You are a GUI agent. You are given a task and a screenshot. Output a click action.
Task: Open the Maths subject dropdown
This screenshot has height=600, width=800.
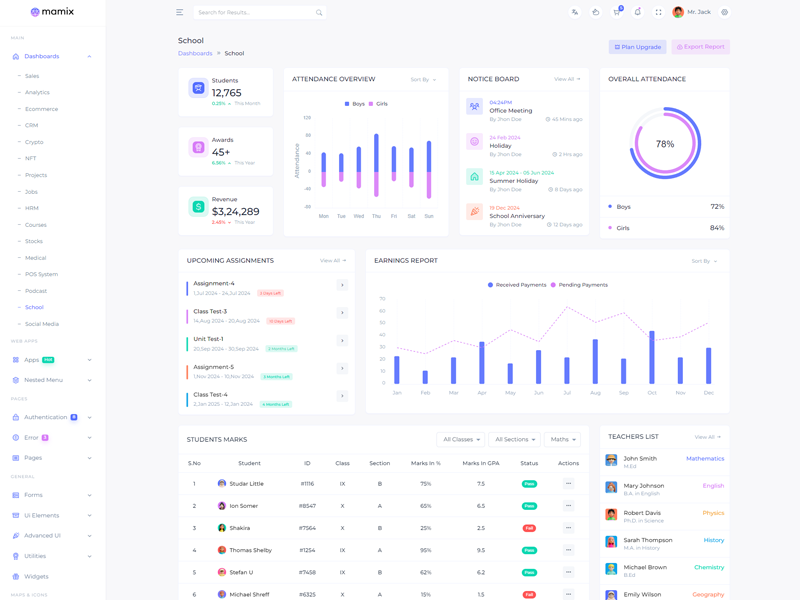click(562, 439)
